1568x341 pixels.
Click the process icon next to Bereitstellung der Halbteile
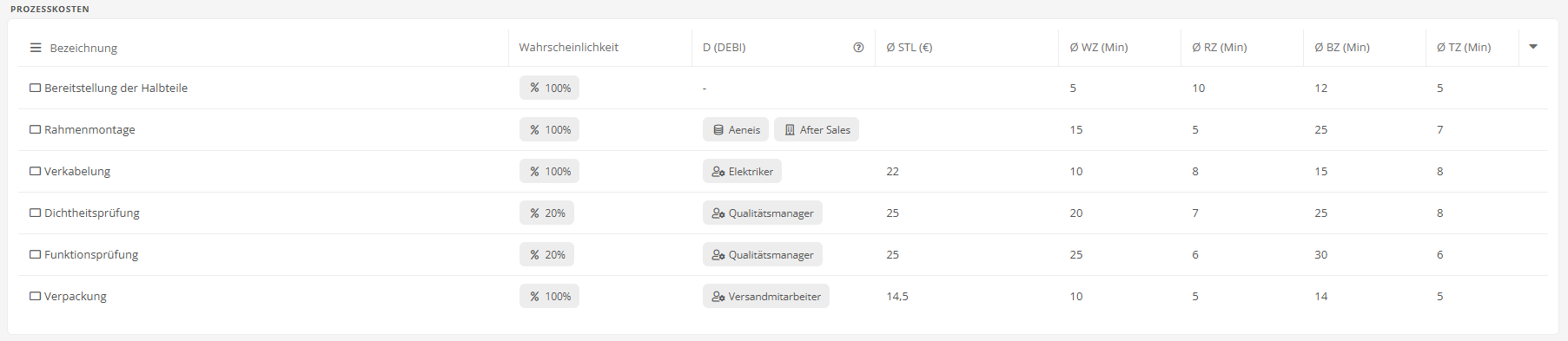click(36, 88)
